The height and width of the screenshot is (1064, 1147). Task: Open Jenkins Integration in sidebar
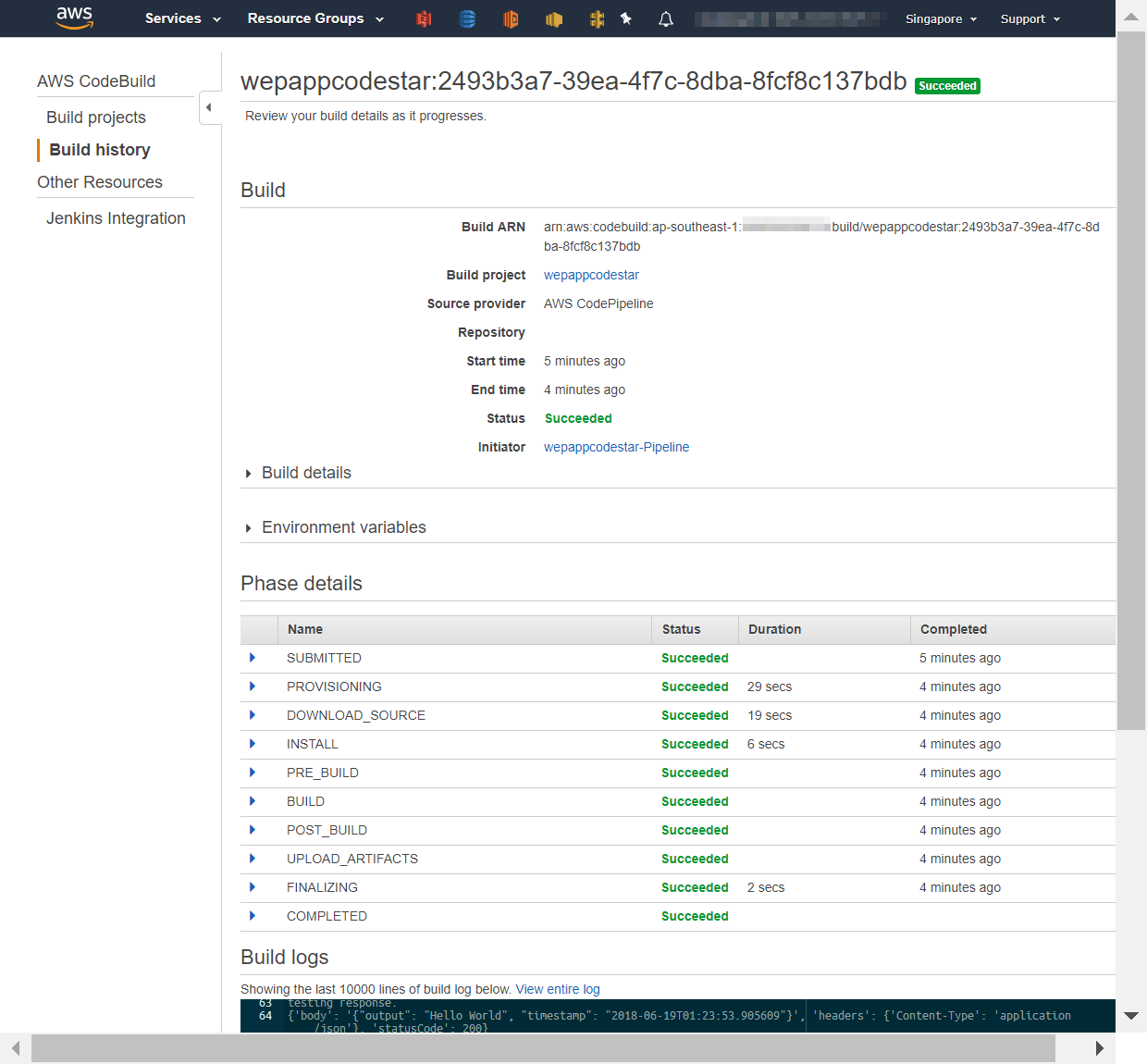(x=116, y=218)
